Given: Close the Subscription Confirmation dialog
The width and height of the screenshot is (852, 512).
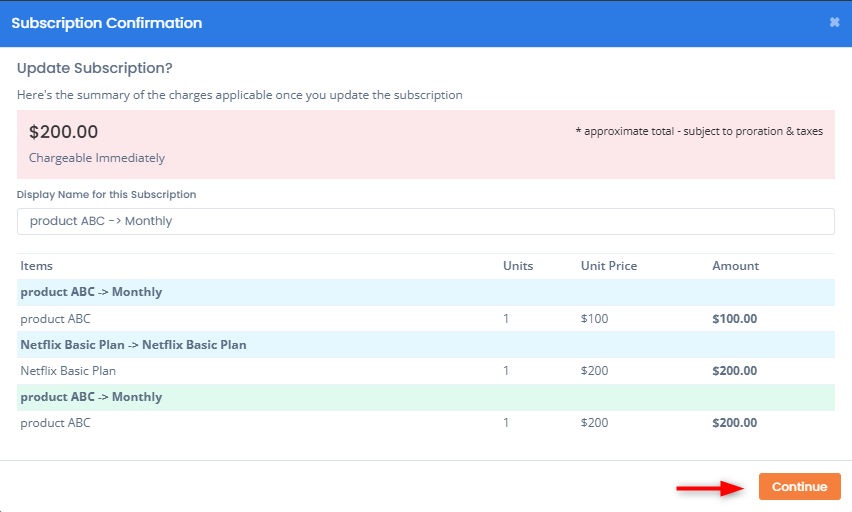Looking at the screenshot, I should [834, 22].
